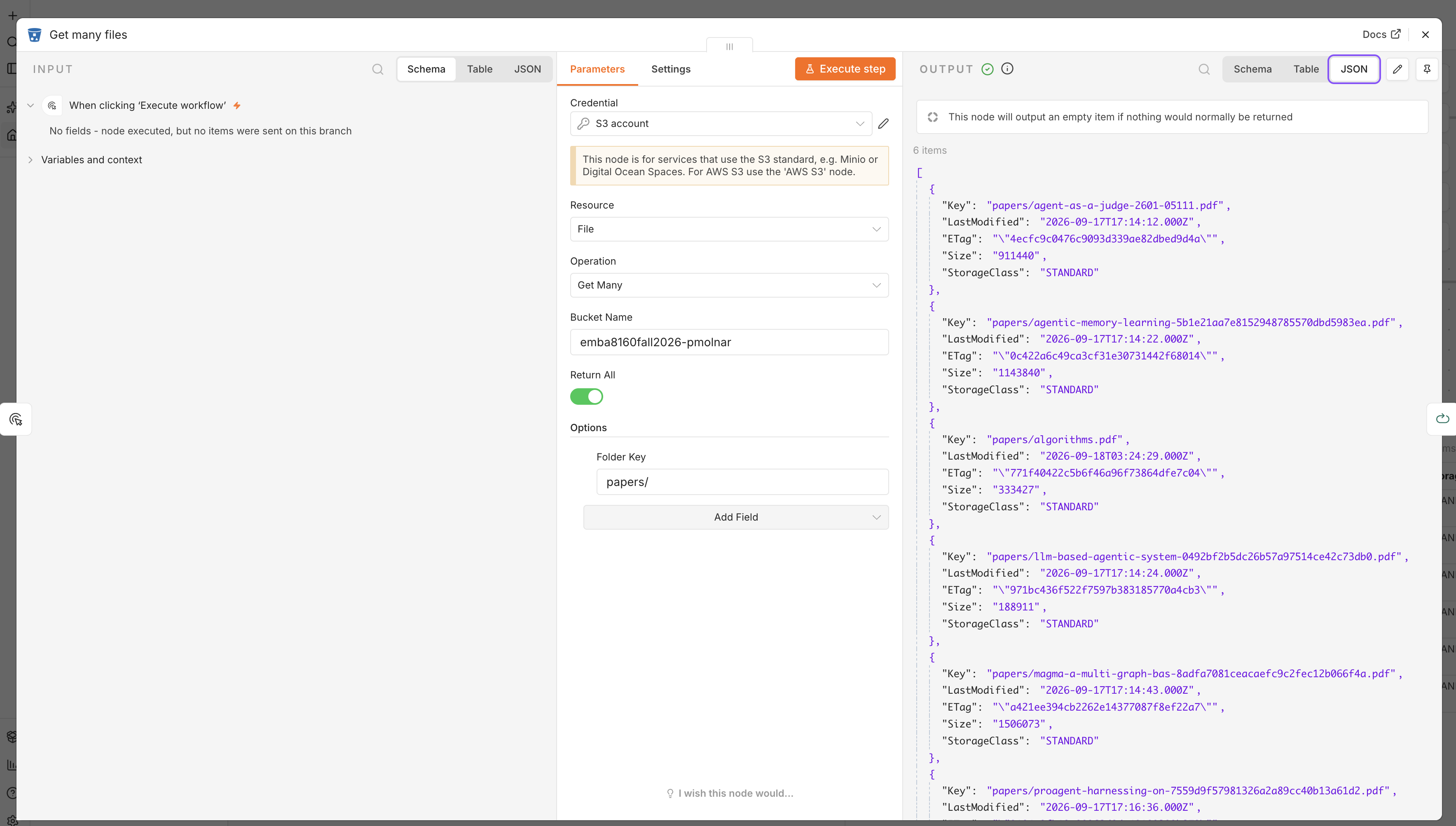The width and height of the screenshot is (1456, 826).
Task: Select output JSON view
Action: click(1354, 69)
